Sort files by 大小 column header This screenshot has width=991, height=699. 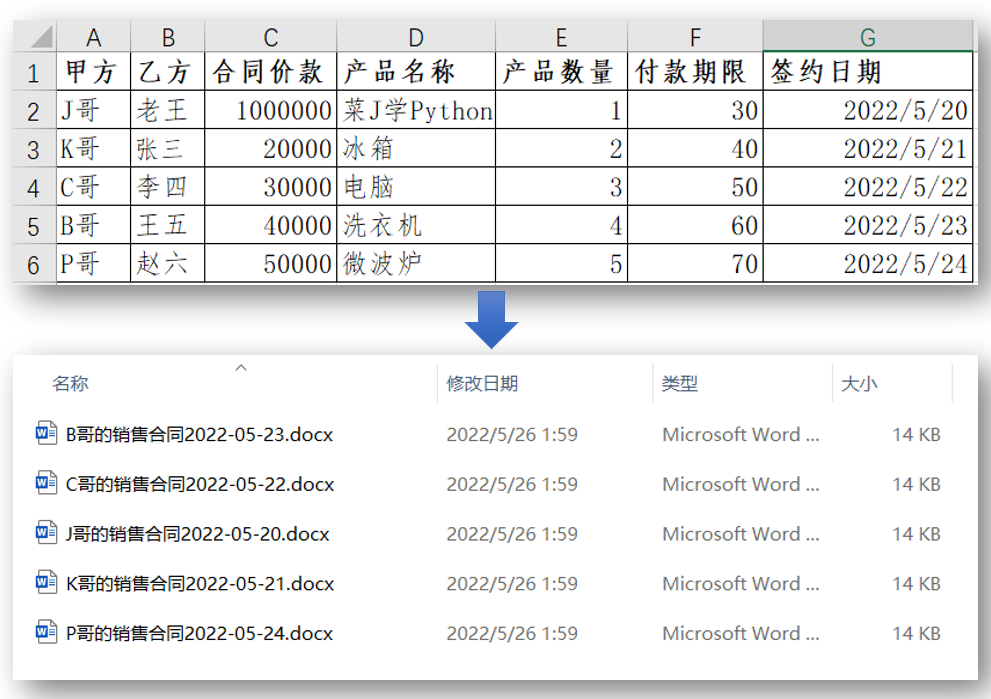tap(859, 383)
